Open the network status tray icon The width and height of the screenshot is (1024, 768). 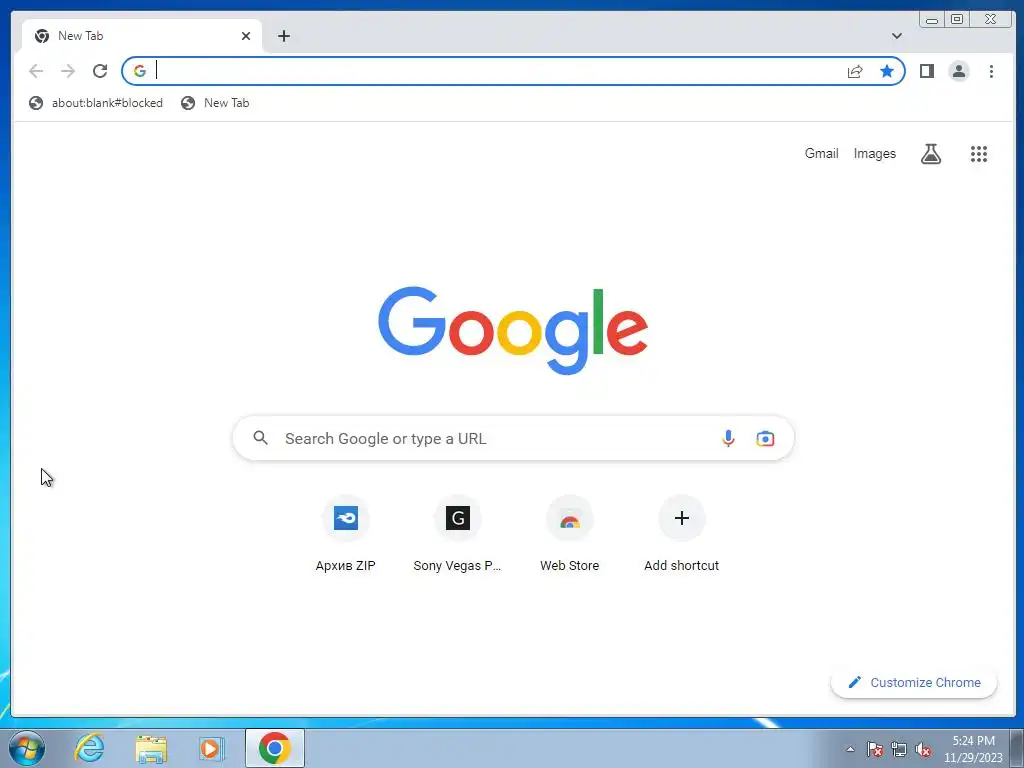[x=899, y=749]
